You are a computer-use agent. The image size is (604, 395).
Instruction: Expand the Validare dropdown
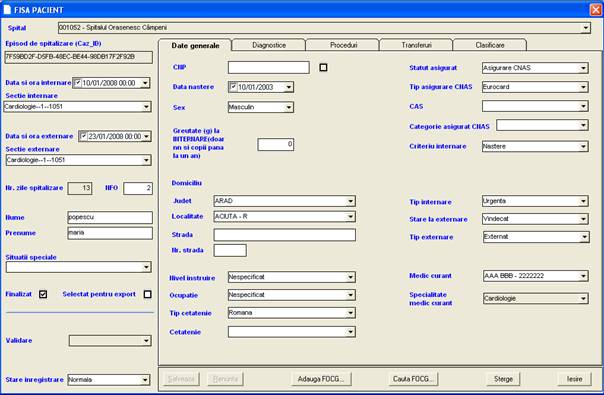point(146,341)
